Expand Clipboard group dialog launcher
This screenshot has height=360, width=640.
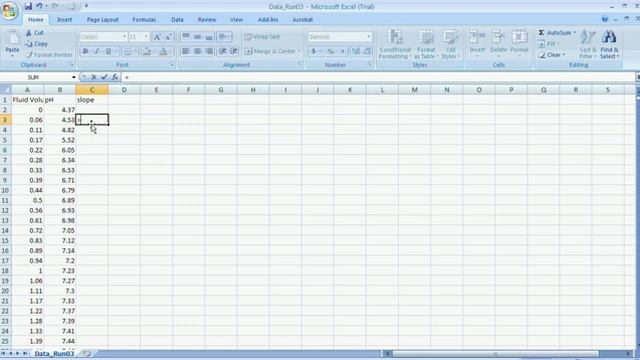pyautogui.click(x=71, y=64)
